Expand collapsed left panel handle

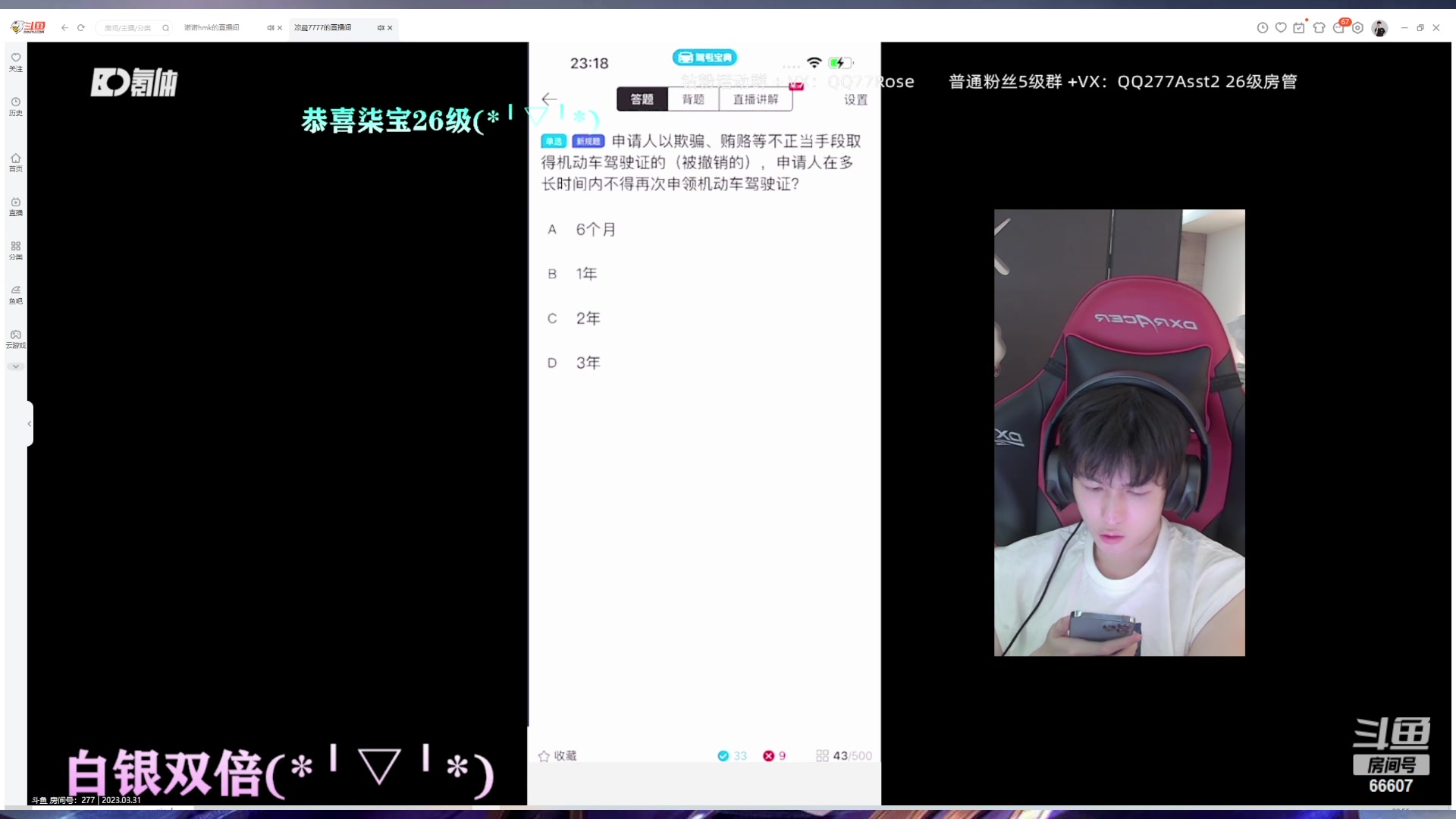pyautogui.click(x=30, y=424)
